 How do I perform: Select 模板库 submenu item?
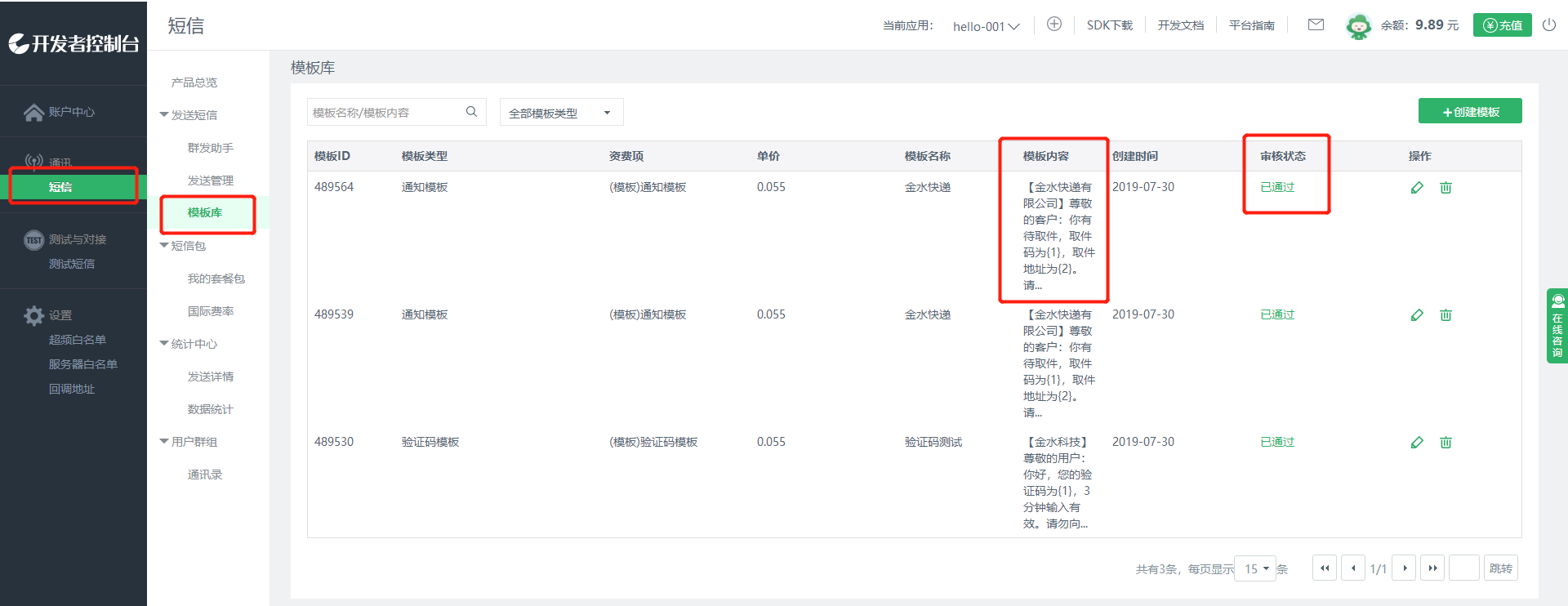(205, 212)
